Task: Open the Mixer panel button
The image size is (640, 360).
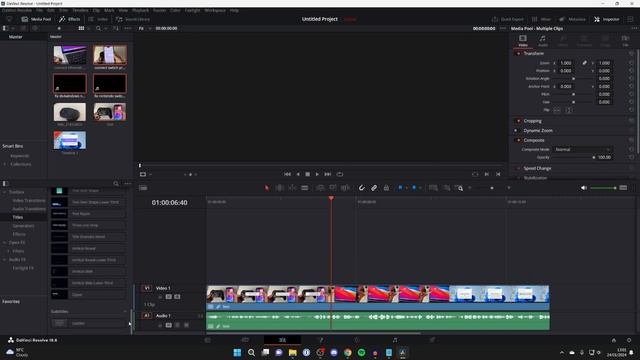Action: pos(541,19)
